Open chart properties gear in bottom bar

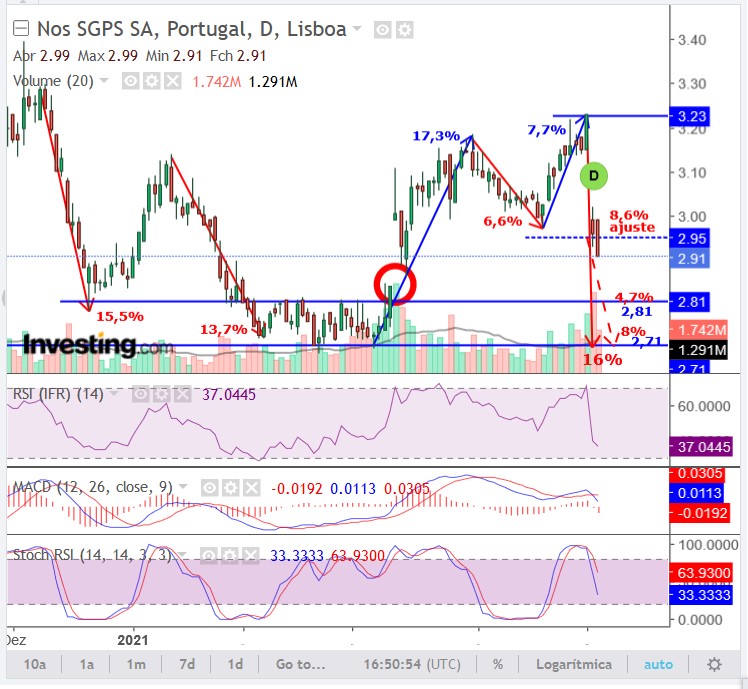coord(714,664)
